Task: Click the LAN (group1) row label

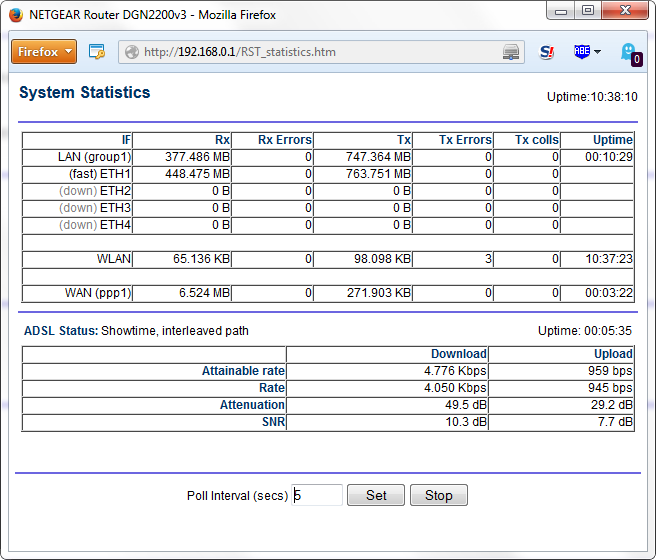Action: pos(94,157)
